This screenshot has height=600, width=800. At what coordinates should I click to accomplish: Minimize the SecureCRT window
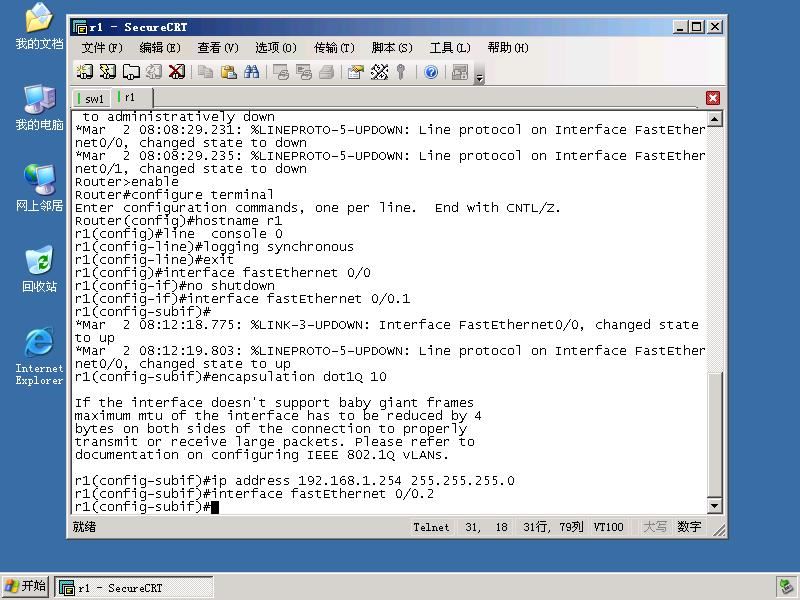click(680, 27)
